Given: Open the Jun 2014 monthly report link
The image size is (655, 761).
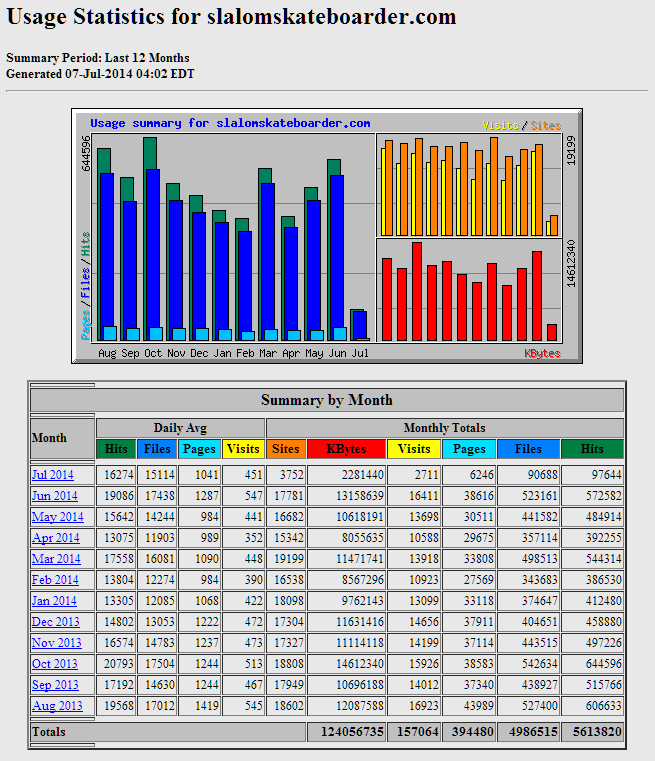Looking at the screenshot, I should click(x=54, y=496).
